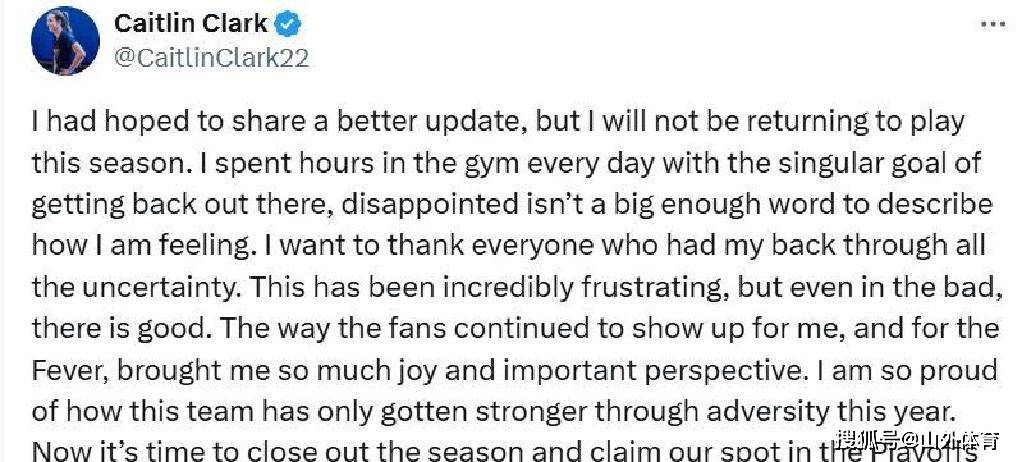The image size is (1022, 462).
Task: Click the @CaitlinClark22 handle
Action: point(212,58)
